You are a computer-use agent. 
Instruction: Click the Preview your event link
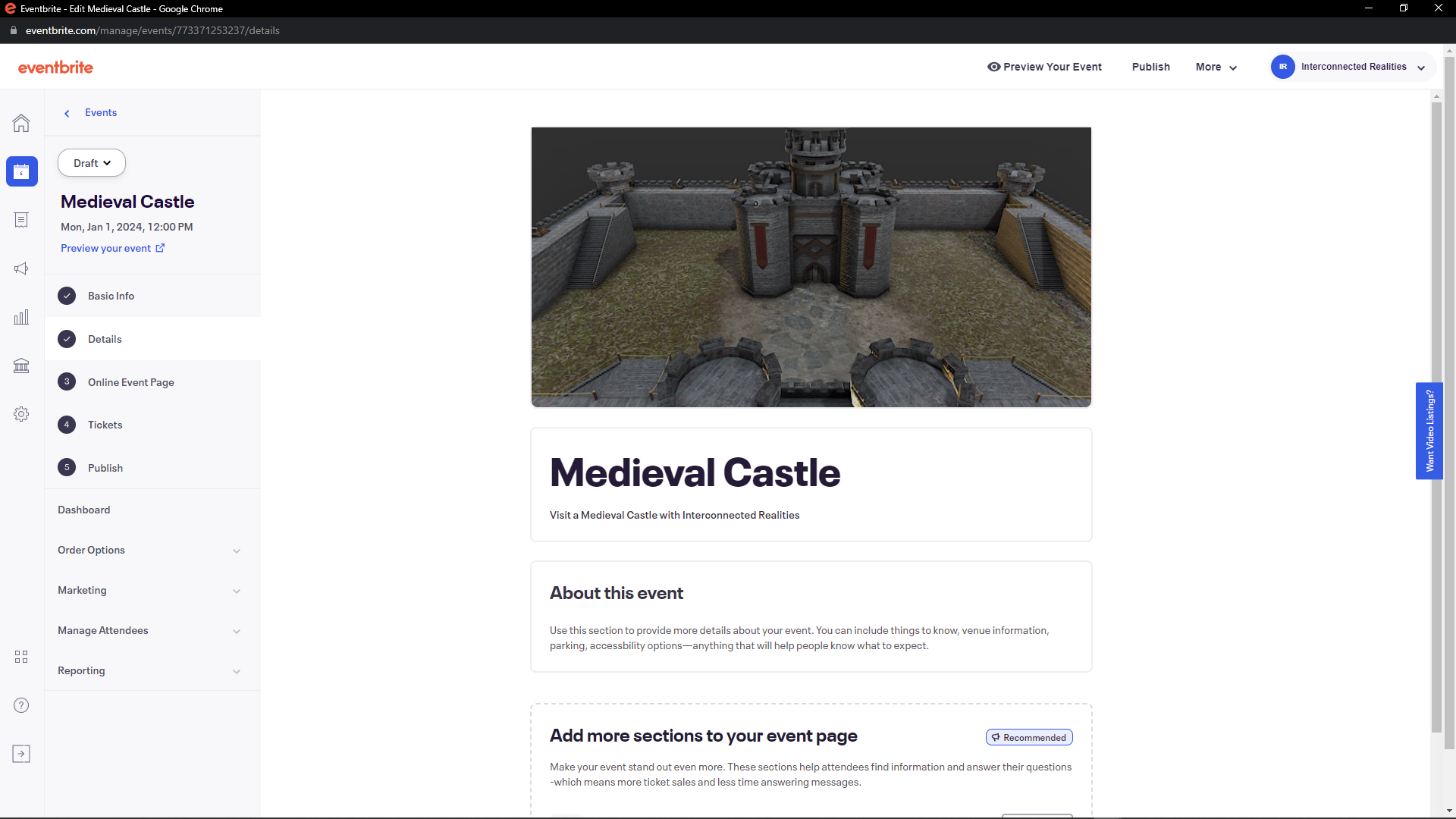click(112, 248)
